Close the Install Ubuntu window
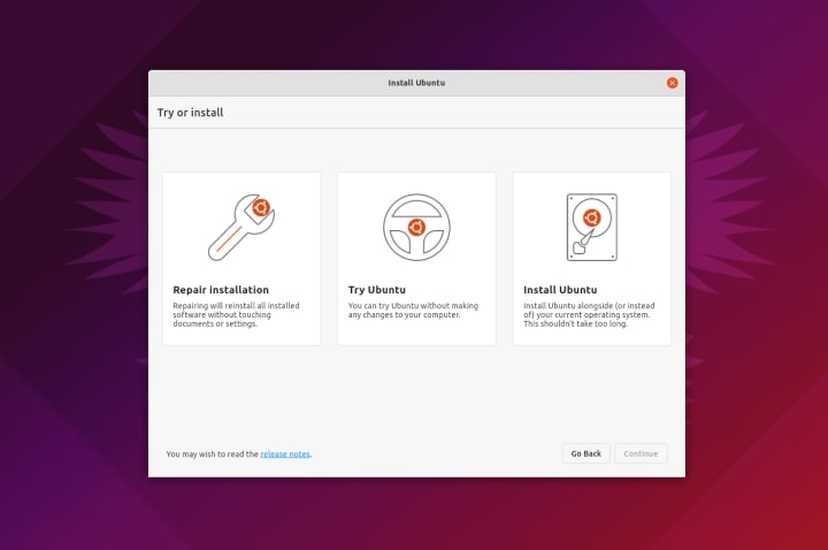Screen dimensions: 828x550 click(x=672, y=83)
